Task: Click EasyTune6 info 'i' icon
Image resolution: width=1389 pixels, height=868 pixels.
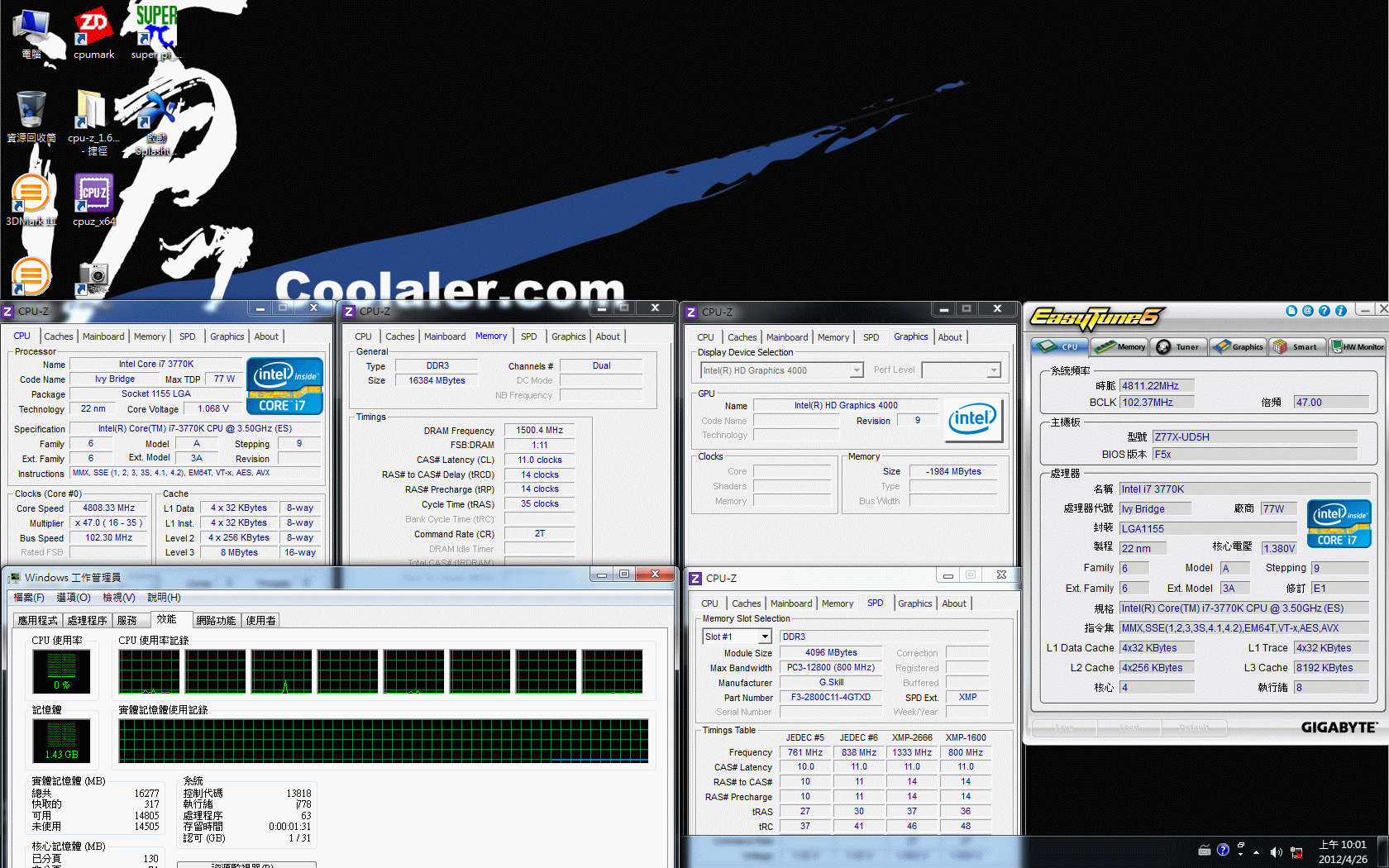Action: pos(1341,311)
